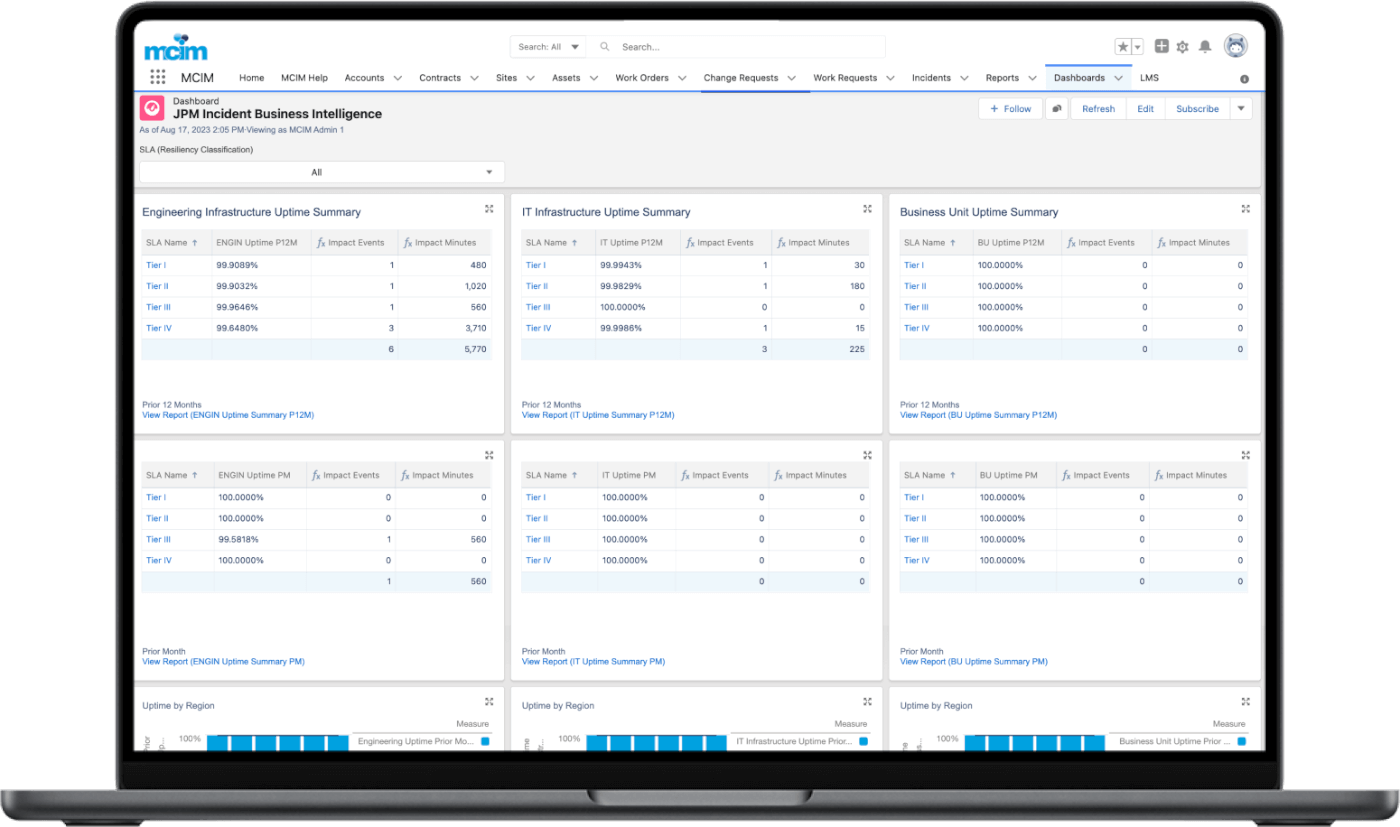1400x827 pixels.
Task: Expand the Business Unit Uptime Summary widget
Action: pos(1245,209)
